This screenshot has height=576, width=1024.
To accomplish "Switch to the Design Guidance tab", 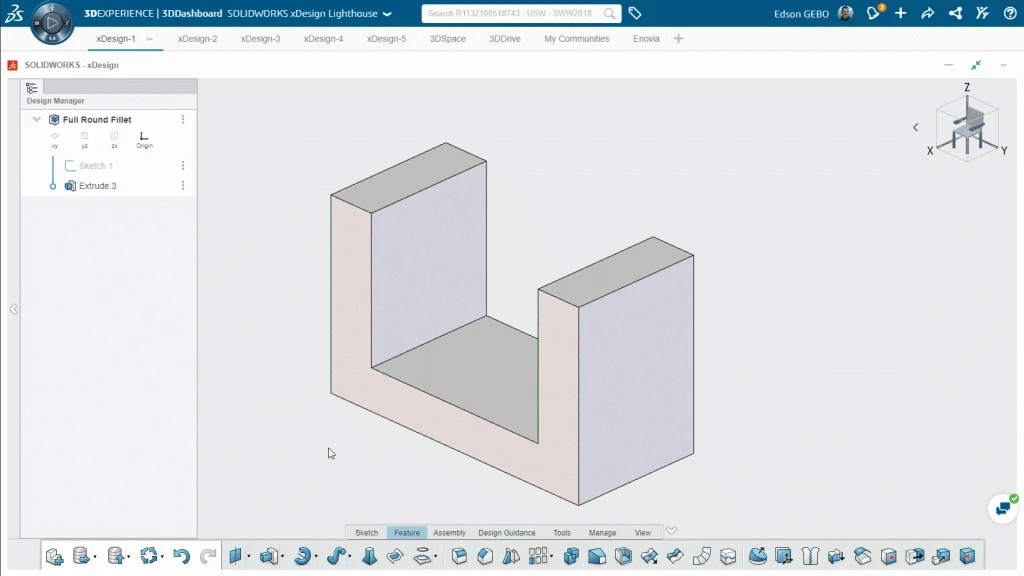I will click(507, 533).
